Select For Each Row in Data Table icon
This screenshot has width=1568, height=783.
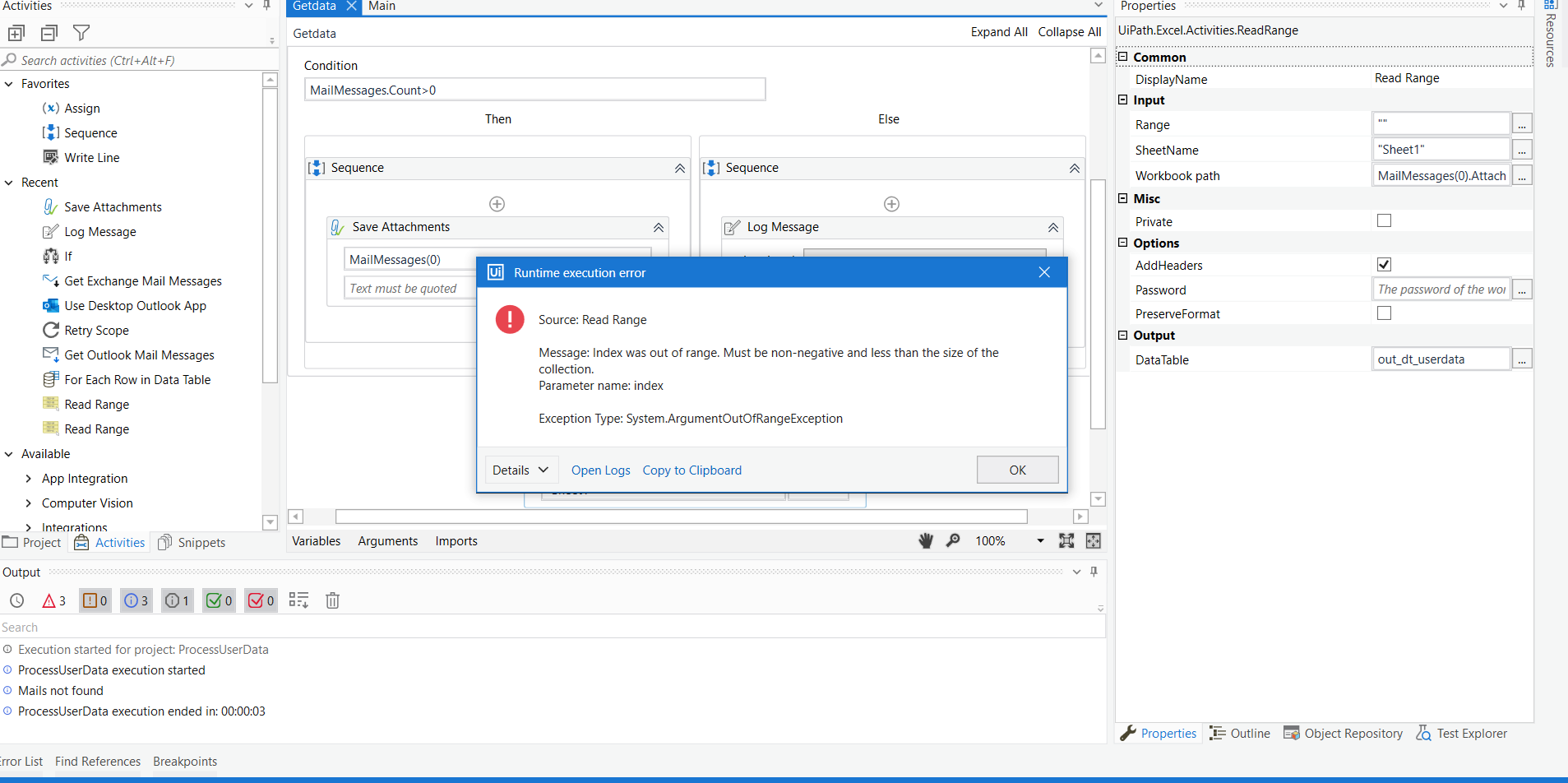(51, 380)
